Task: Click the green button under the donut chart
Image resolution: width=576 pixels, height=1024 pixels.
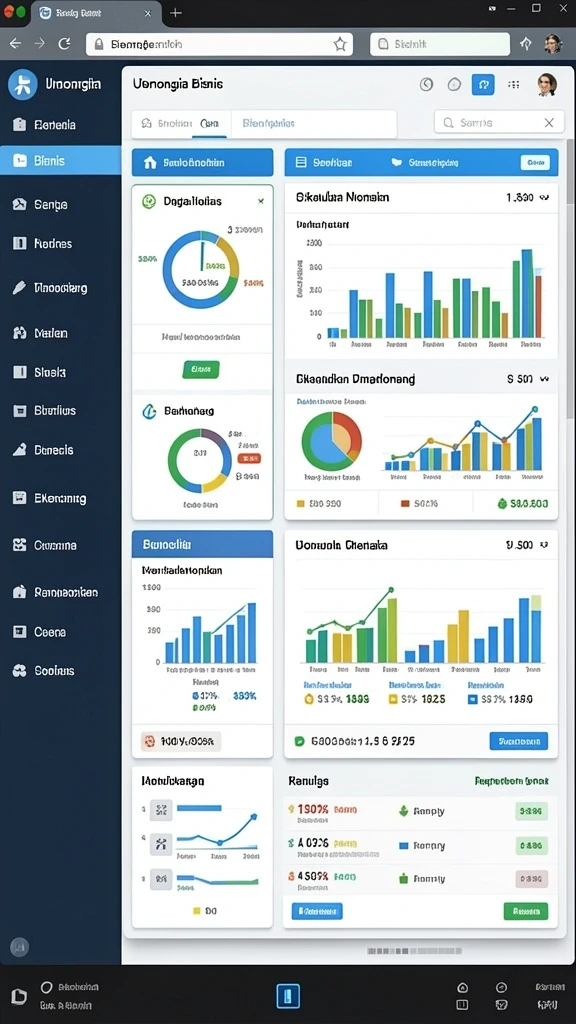Action: click(200, 370)
